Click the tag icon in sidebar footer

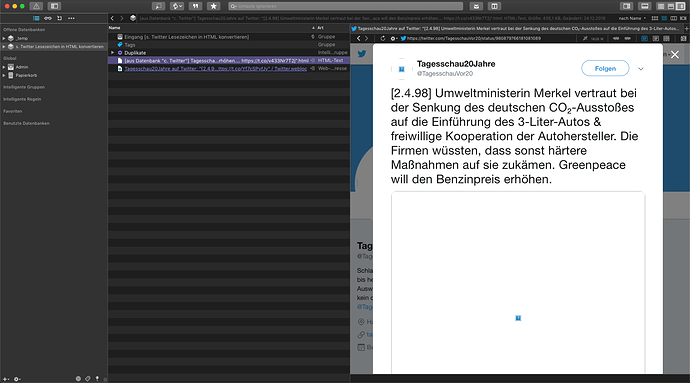[88, 379]
